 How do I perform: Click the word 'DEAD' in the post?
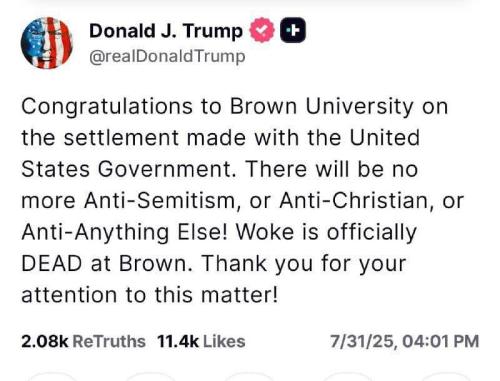click(x=52, y=264)
